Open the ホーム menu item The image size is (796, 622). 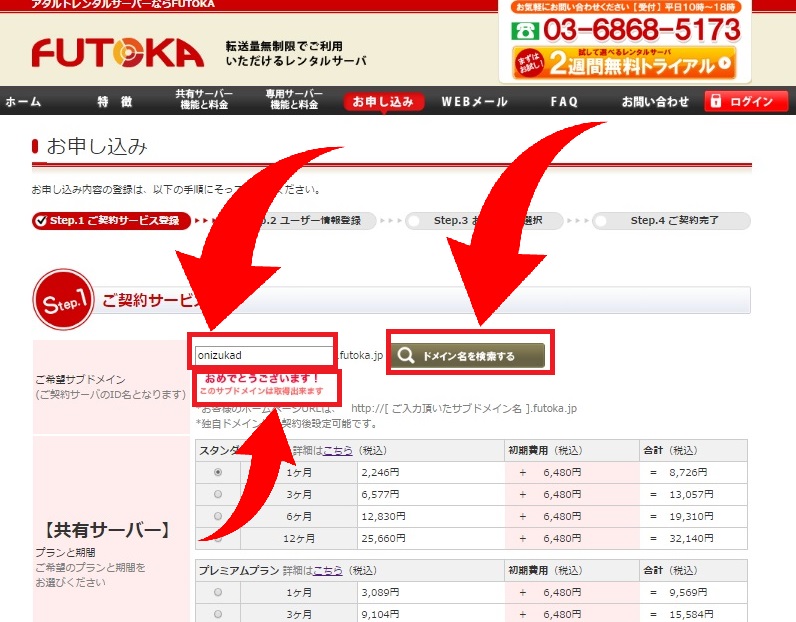pyautogui.click(x=24, y=102)
